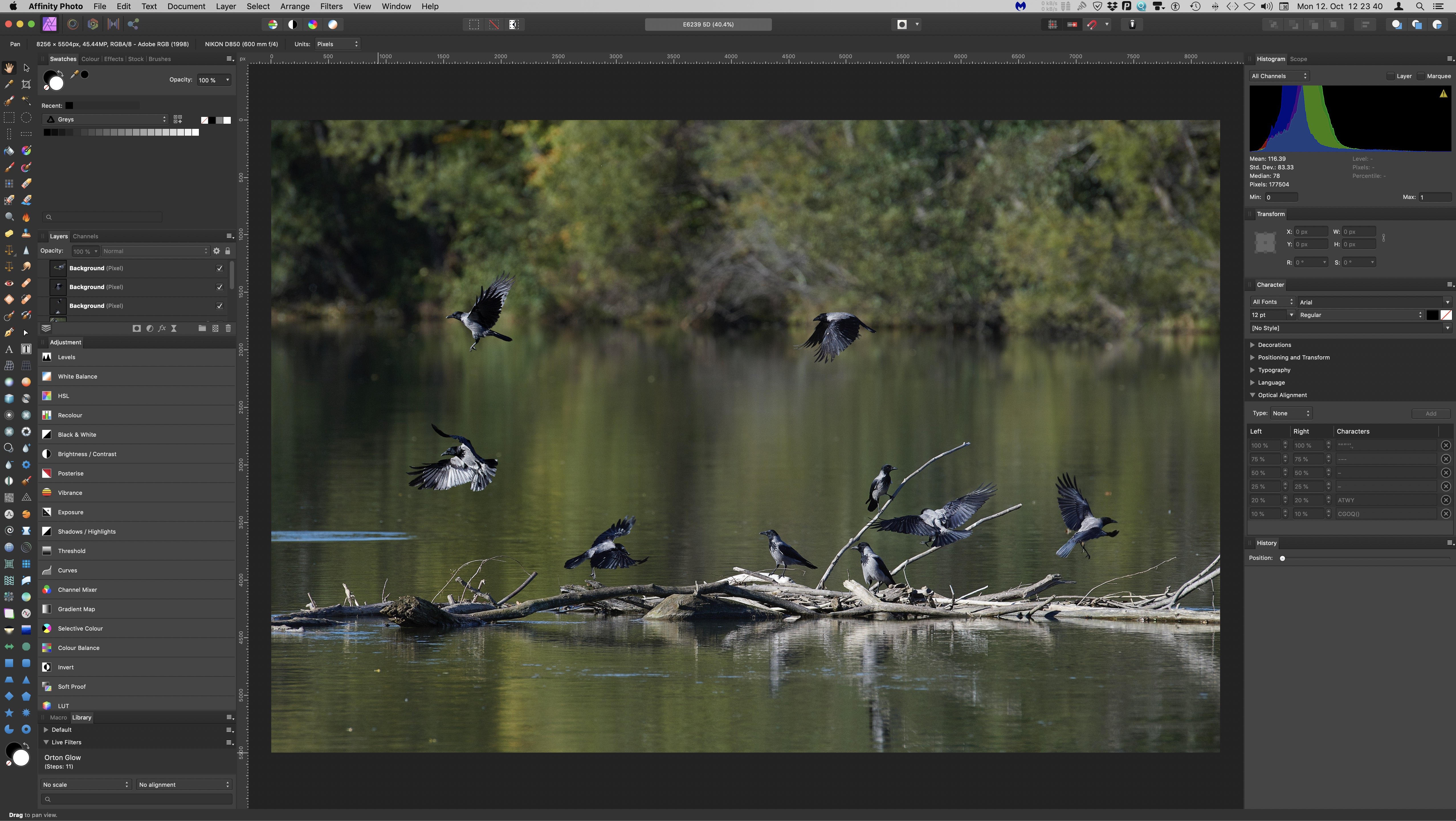Select the Selection Brush tool
This screenshot has height=821, width=1456.
[x=9, y=101]
